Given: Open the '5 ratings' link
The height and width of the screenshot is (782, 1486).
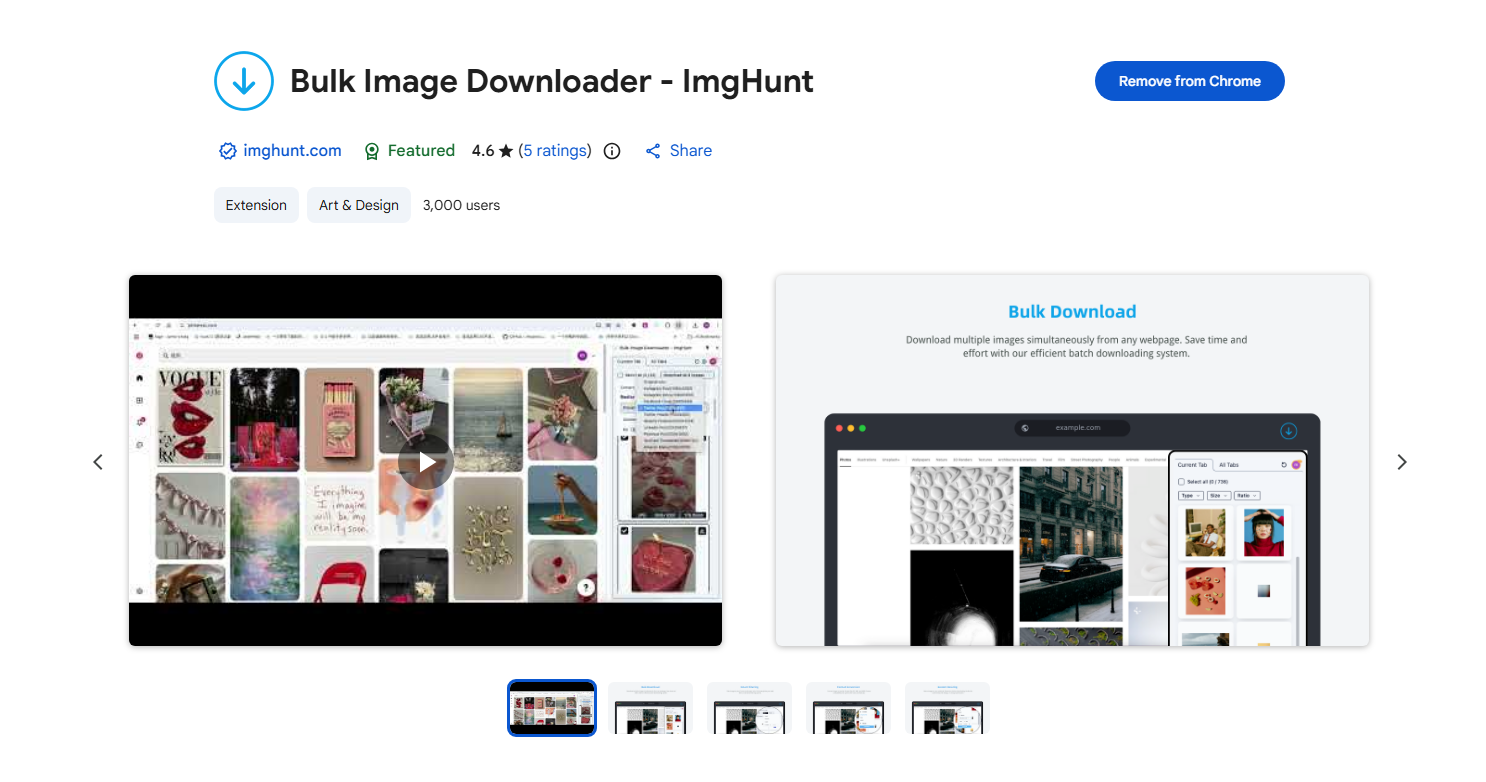Looking at the screenshot, I should coord(556,151).
